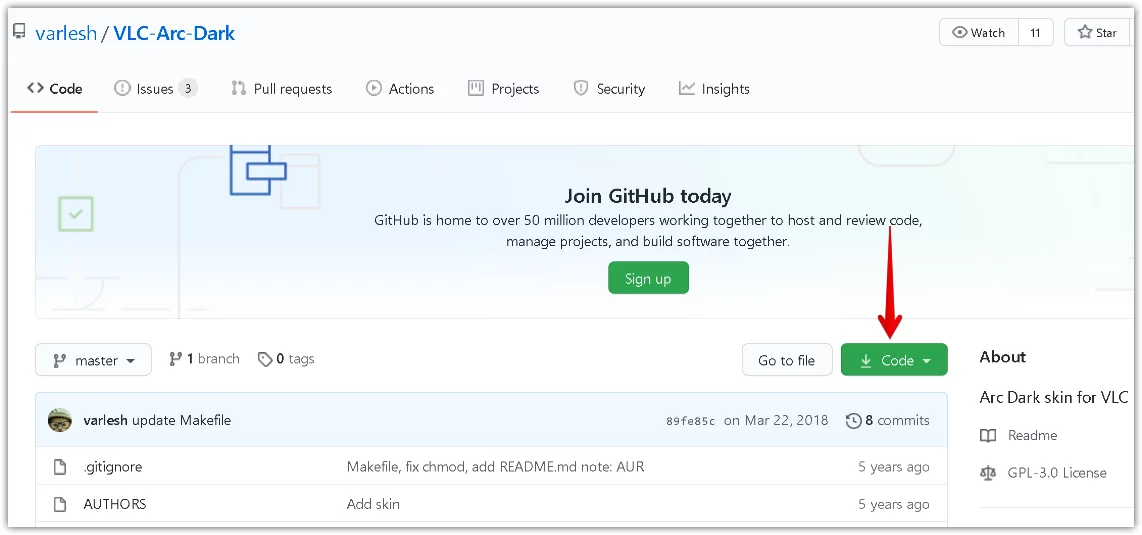Click the Issues count badge 3
The image size is (1142, 535).
click(x=188, y=89)
